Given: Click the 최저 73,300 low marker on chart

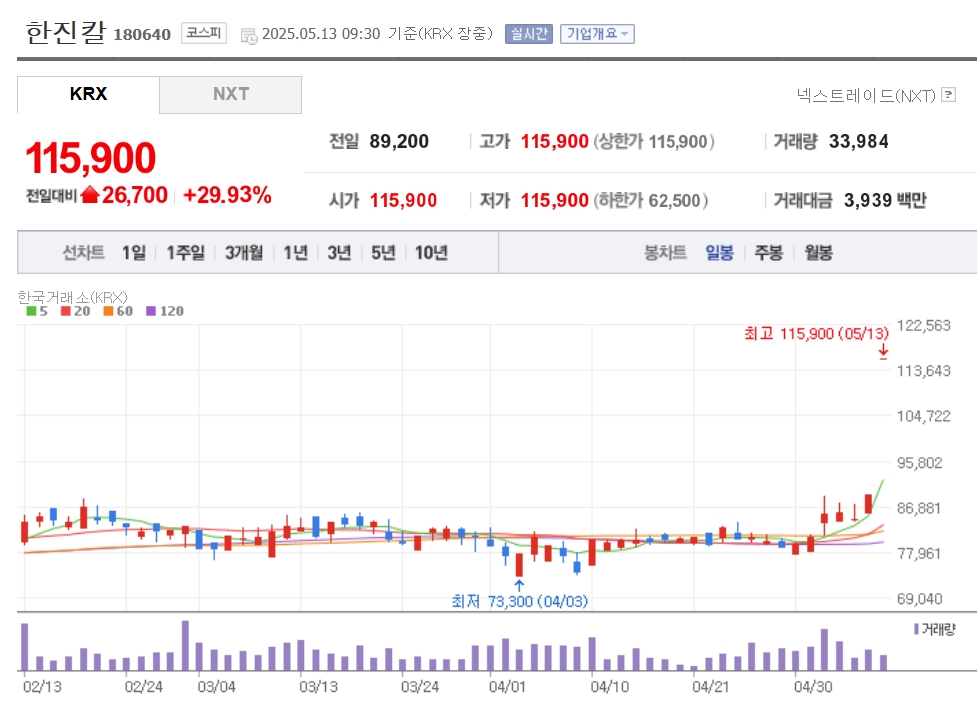Looking at the screenshot, I should [519, 601].
